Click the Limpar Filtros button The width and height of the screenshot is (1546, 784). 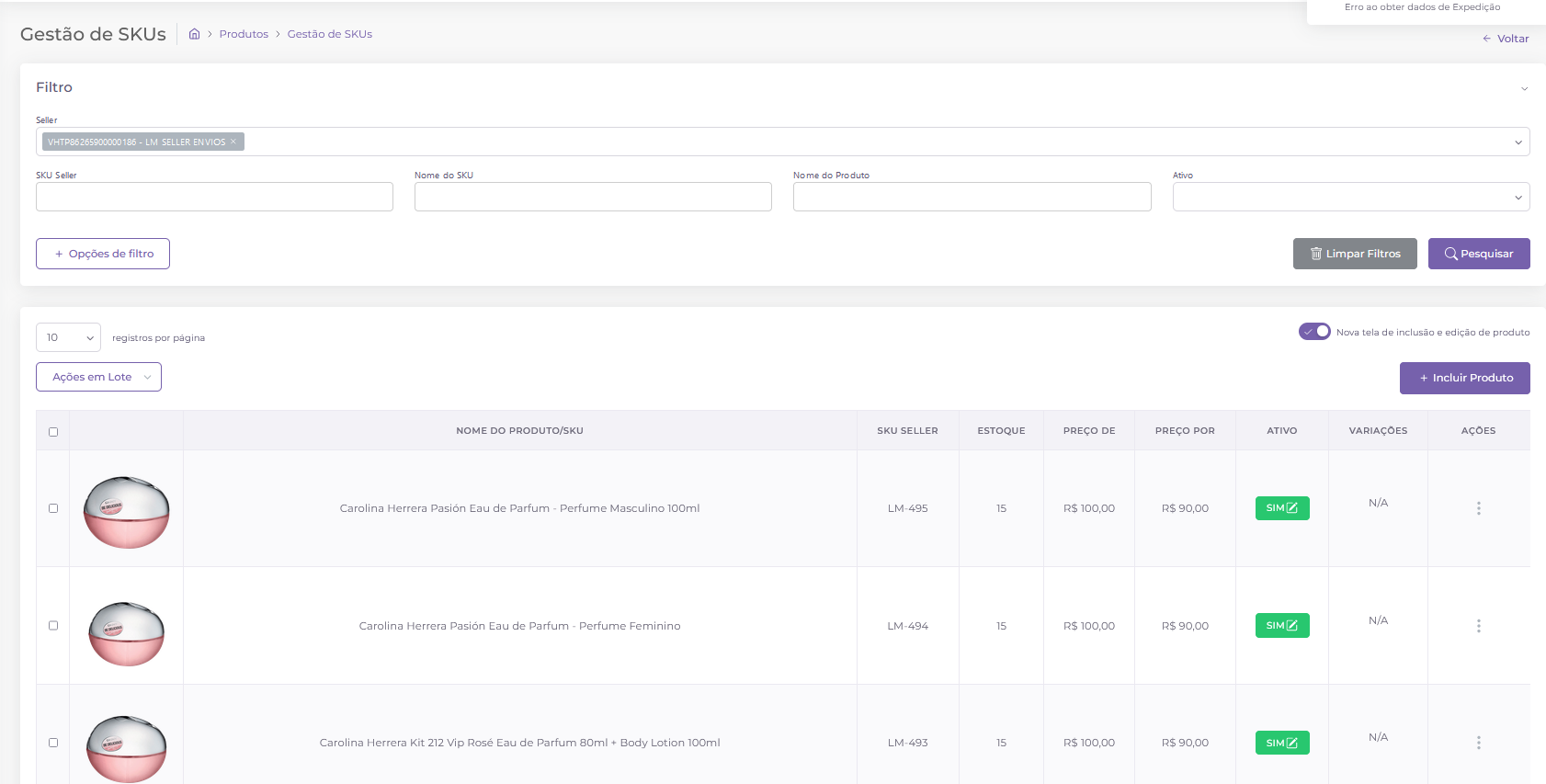[x=1355, y=254]
